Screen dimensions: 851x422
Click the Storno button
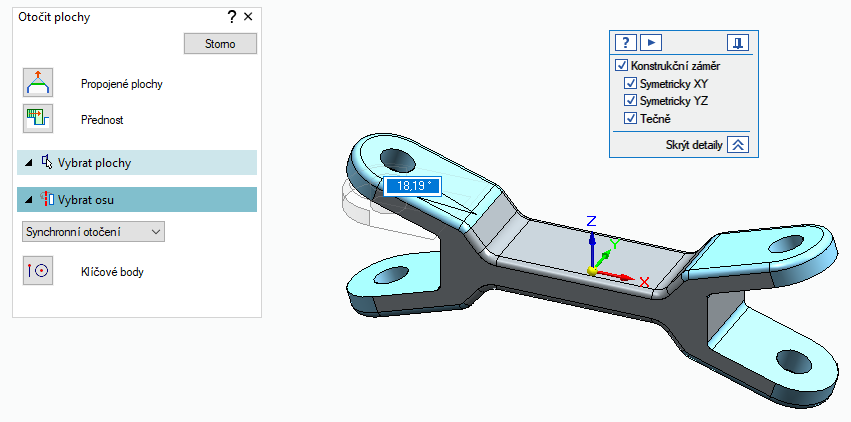point(220,44)
